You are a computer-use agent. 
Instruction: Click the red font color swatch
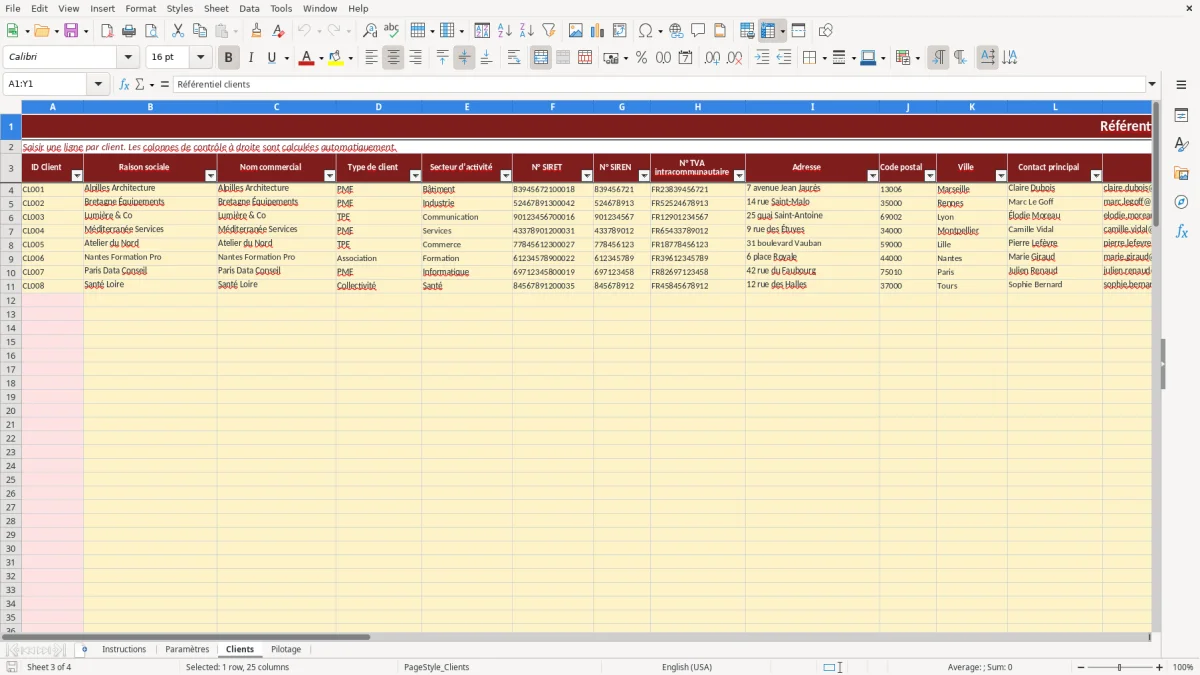[306, 58]
